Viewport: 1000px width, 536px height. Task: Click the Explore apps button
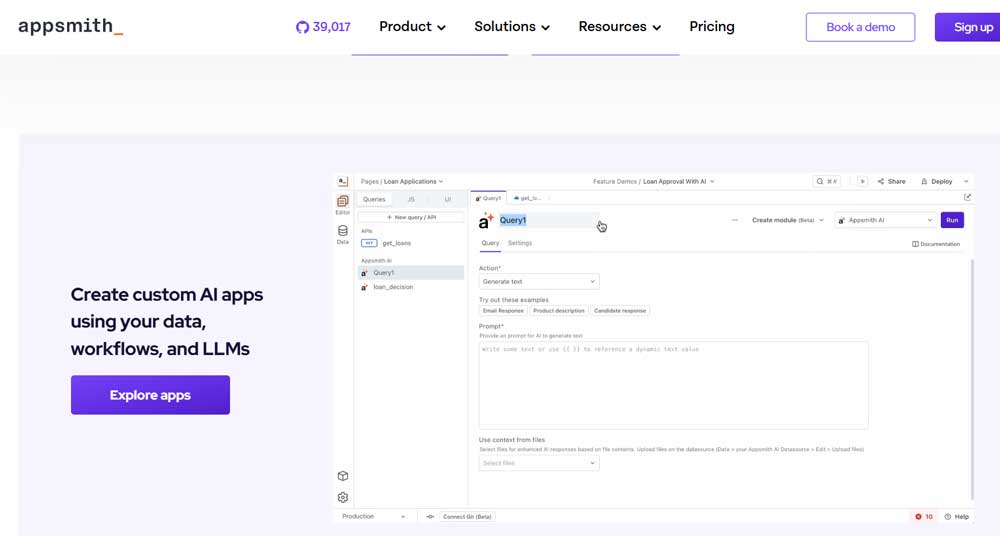150,395
